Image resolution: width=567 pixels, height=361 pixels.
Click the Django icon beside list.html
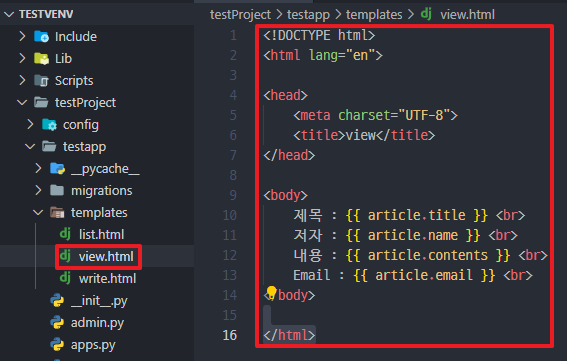(x=65, y=234)
